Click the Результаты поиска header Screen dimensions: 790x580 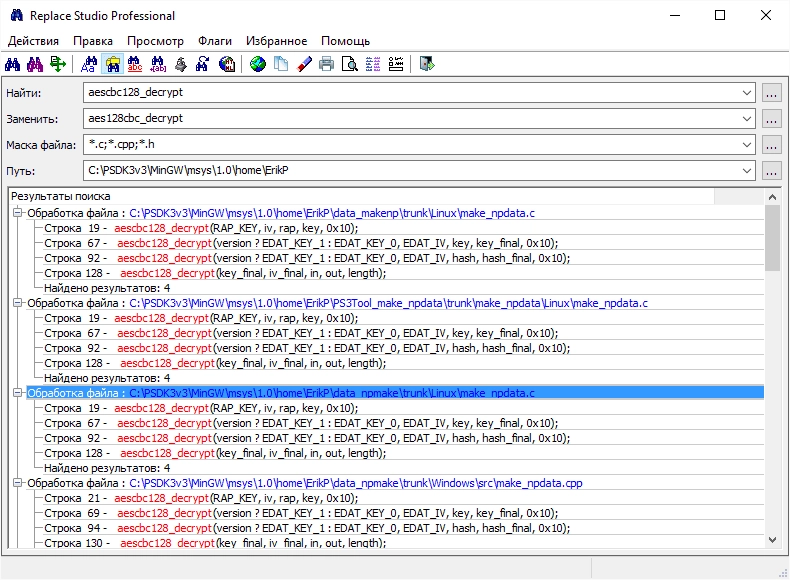(x=361, y=197)
